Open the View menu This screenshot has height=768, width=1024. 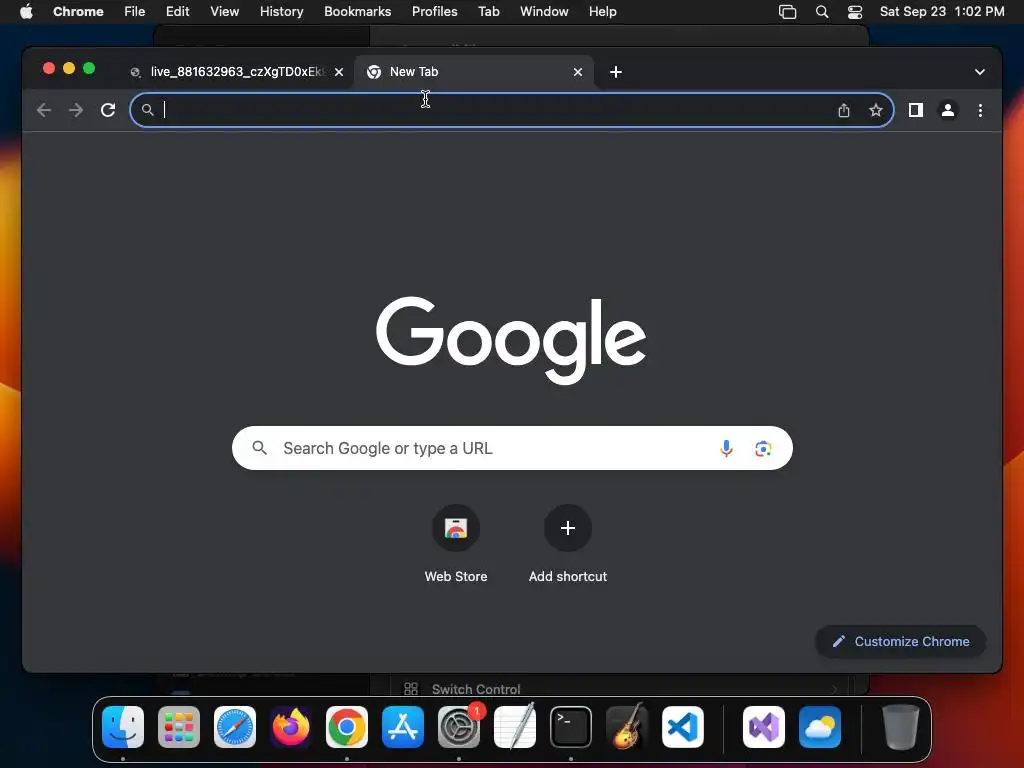225,12
